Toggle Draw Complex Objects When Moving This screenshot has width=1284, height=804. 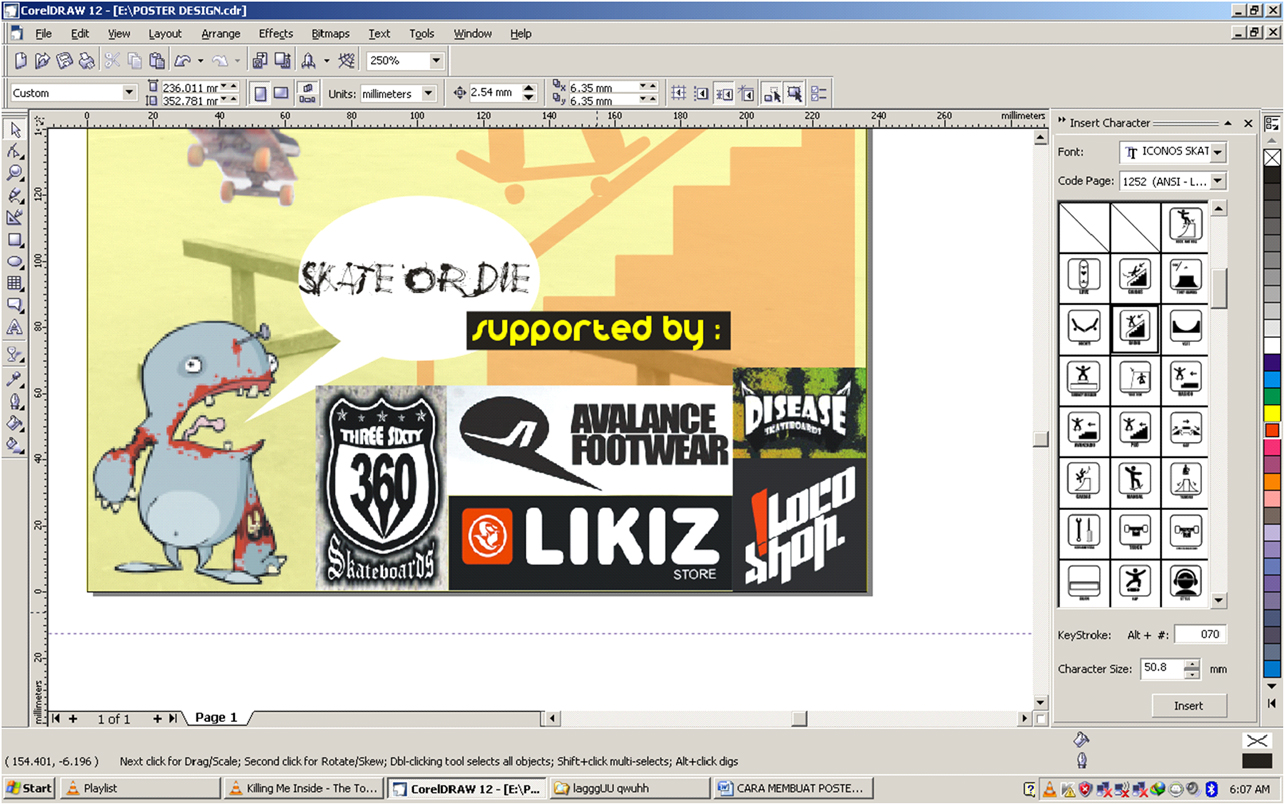pyautogui.click(x=772, y=93)
